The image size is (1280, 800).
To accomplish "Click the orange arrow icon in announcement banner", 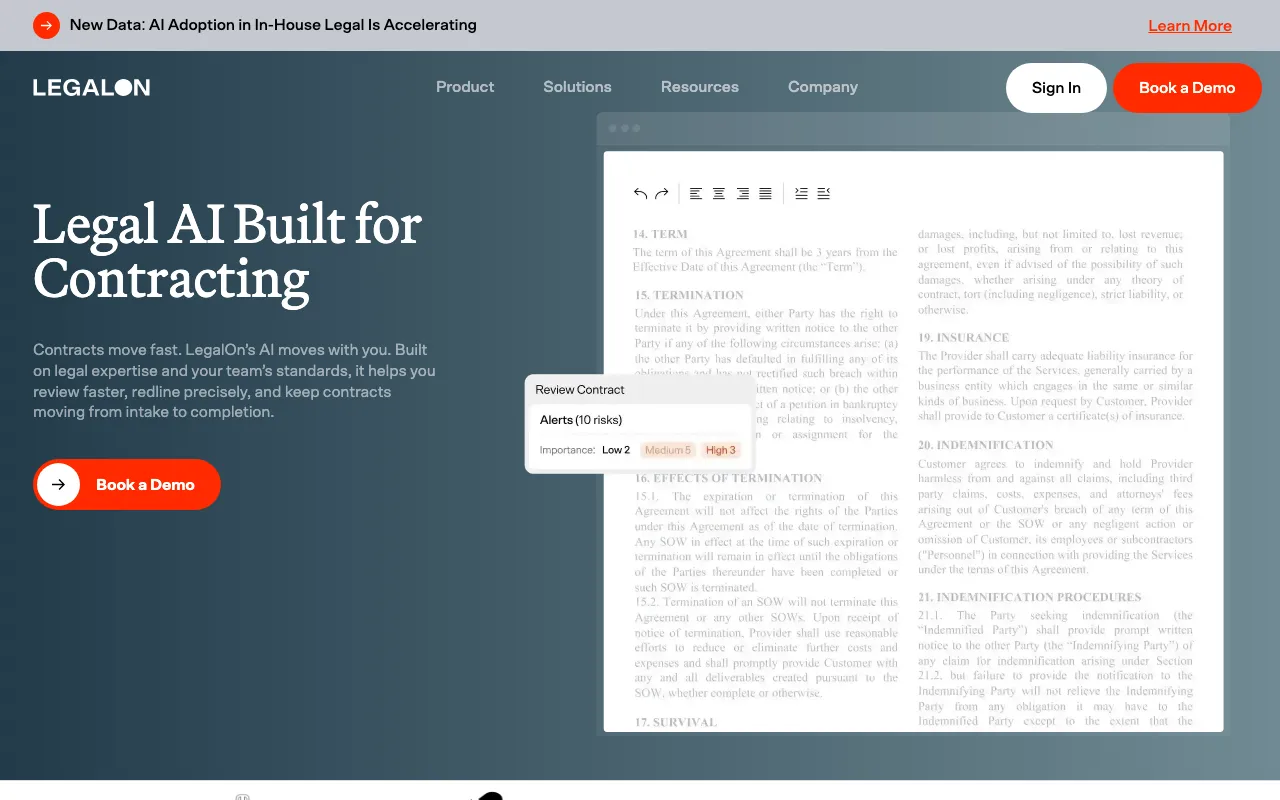I will [46, 25].
